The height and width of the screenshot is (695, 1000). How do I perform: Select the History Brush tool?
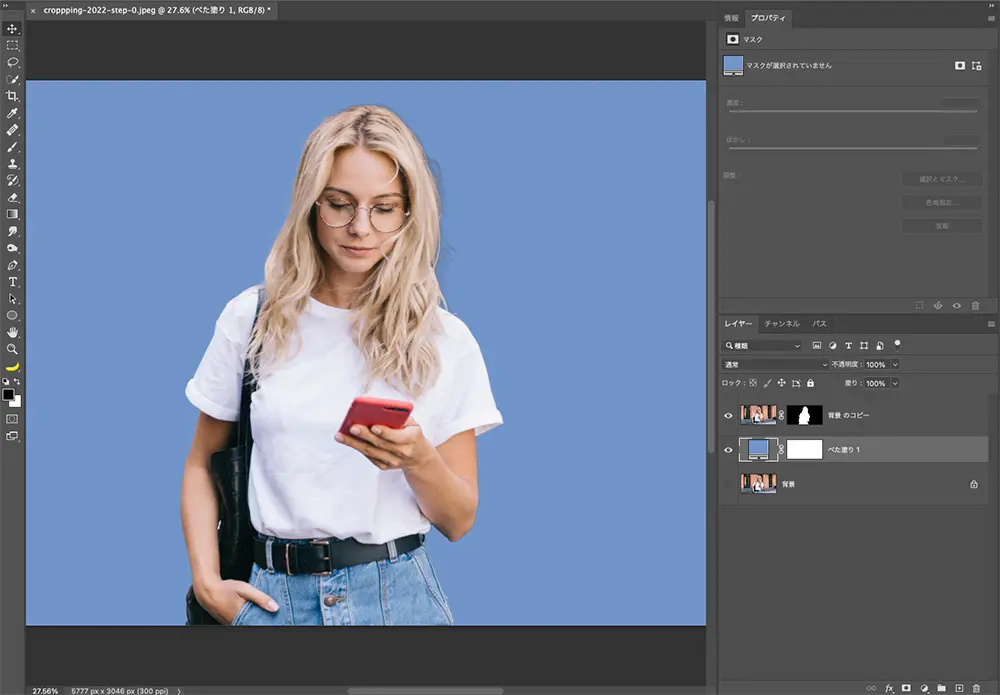12,180
